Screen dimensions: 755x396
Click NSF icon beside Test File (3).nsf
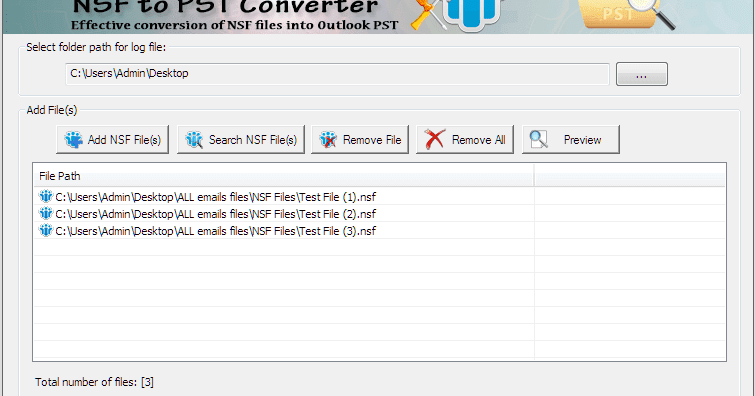[46, 230]
